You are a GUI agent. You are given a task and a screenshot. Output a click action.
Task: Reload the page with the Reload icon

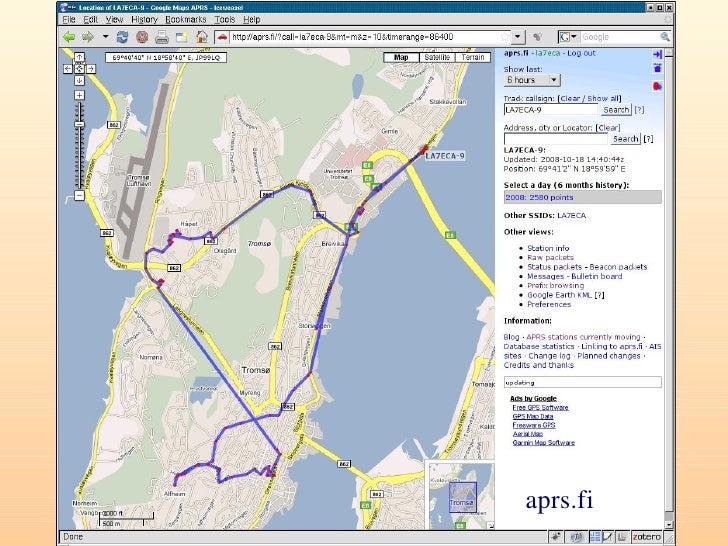point(122,37)
